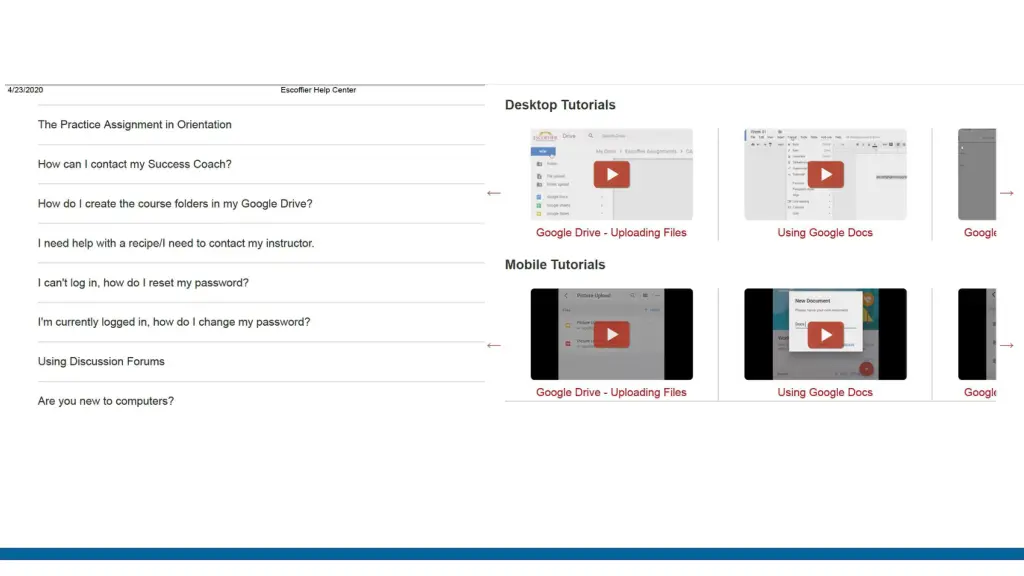Click the right arrow of Desktop Tutorials carousel
Screen dimensions: 1024x576
click(x=1006, y=193)
